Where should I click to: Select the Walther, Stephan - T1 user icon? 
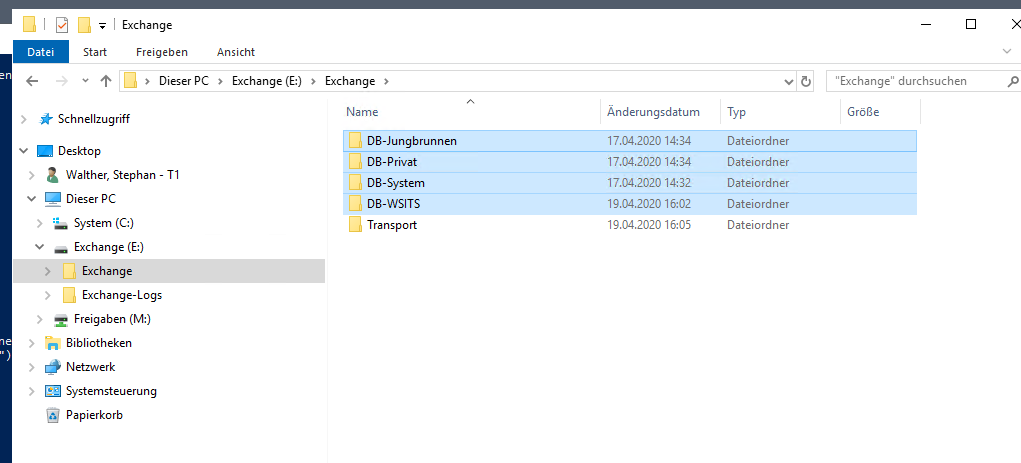53,175
